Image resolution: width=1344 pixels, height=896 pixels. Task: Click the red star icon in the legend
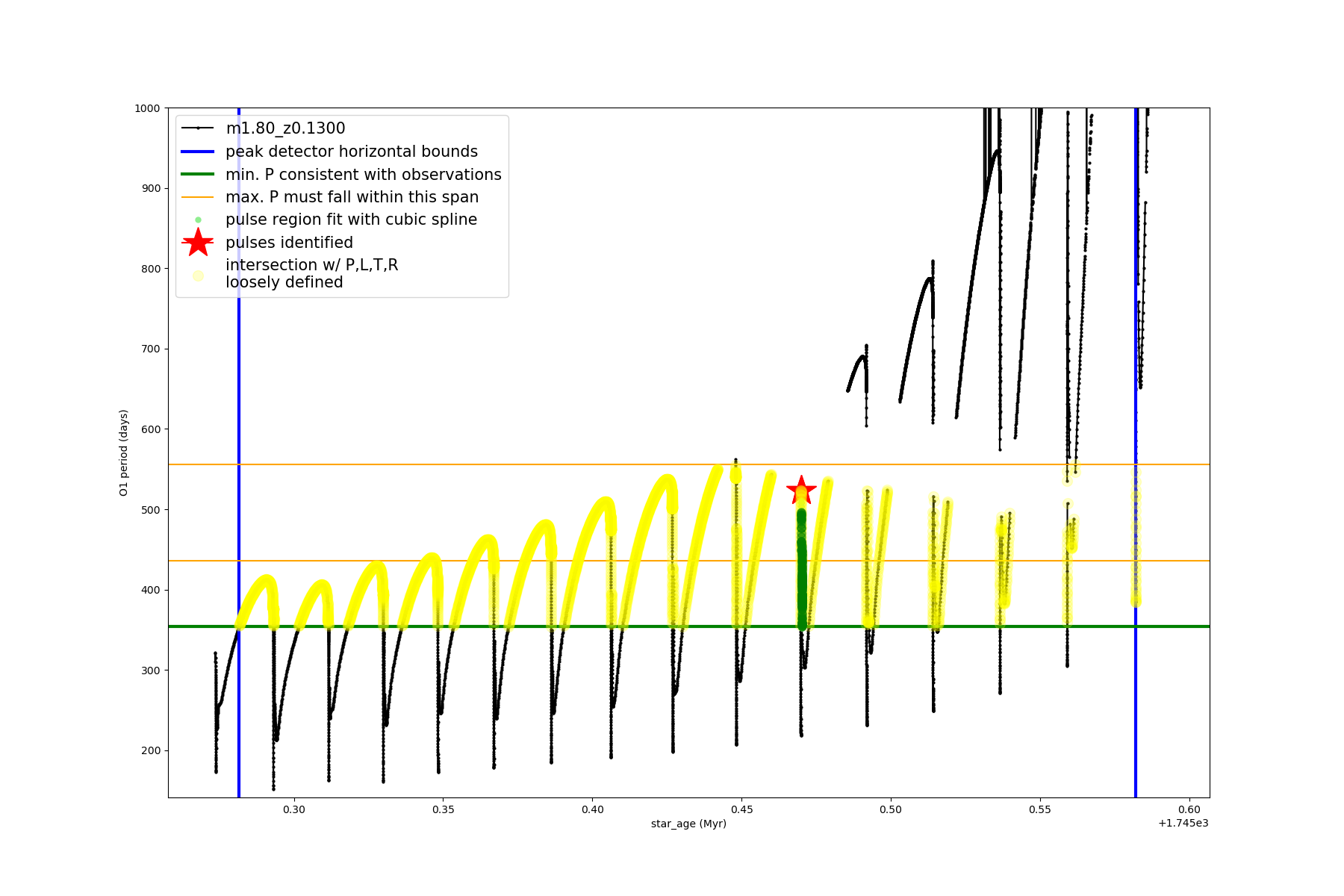pos(198,243)
